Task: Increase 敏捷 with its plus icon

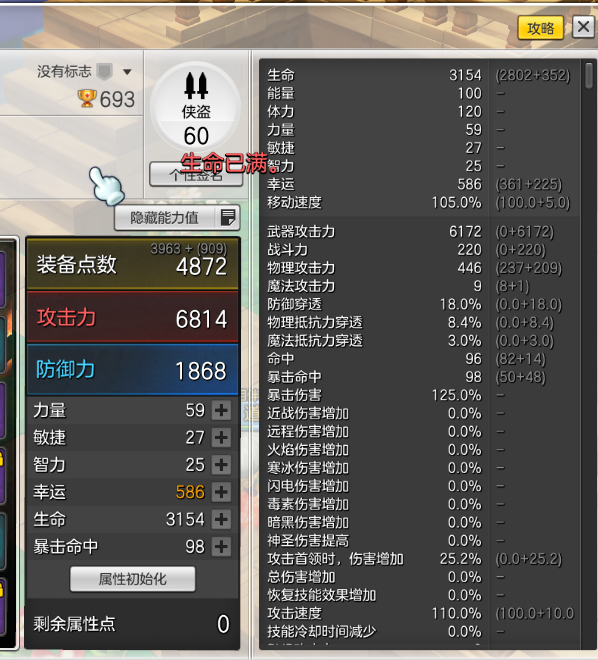Action: (221, 438)
